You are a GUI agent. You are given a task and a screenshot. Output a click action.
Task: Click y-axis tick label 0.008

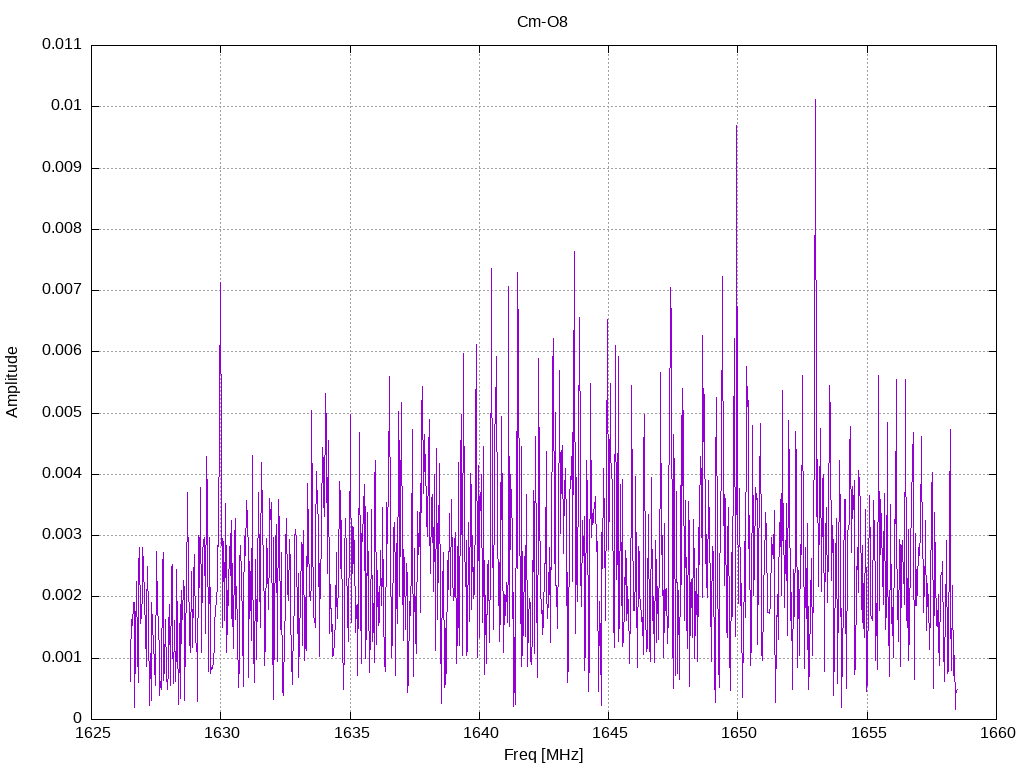[x=62, y=229]
